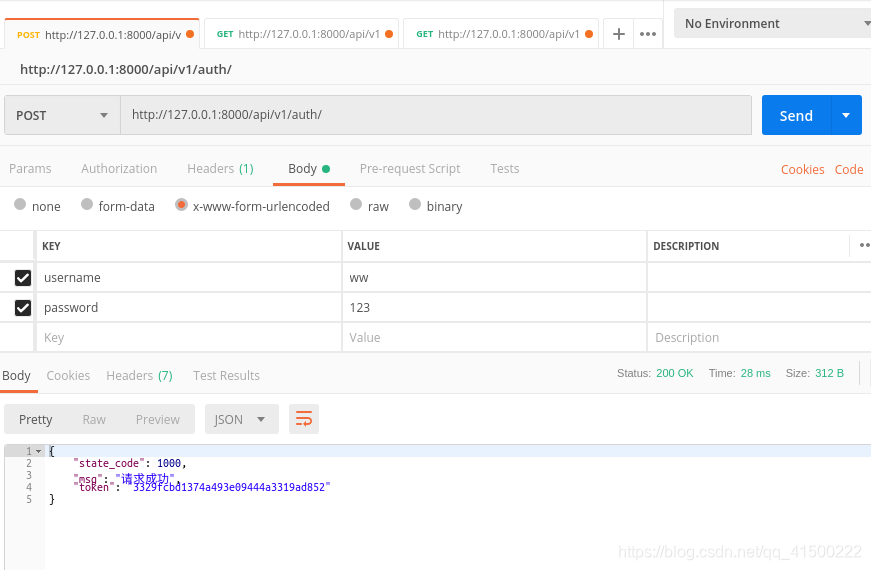Click the password key cell
871x570 pixels.
[189, 308]
